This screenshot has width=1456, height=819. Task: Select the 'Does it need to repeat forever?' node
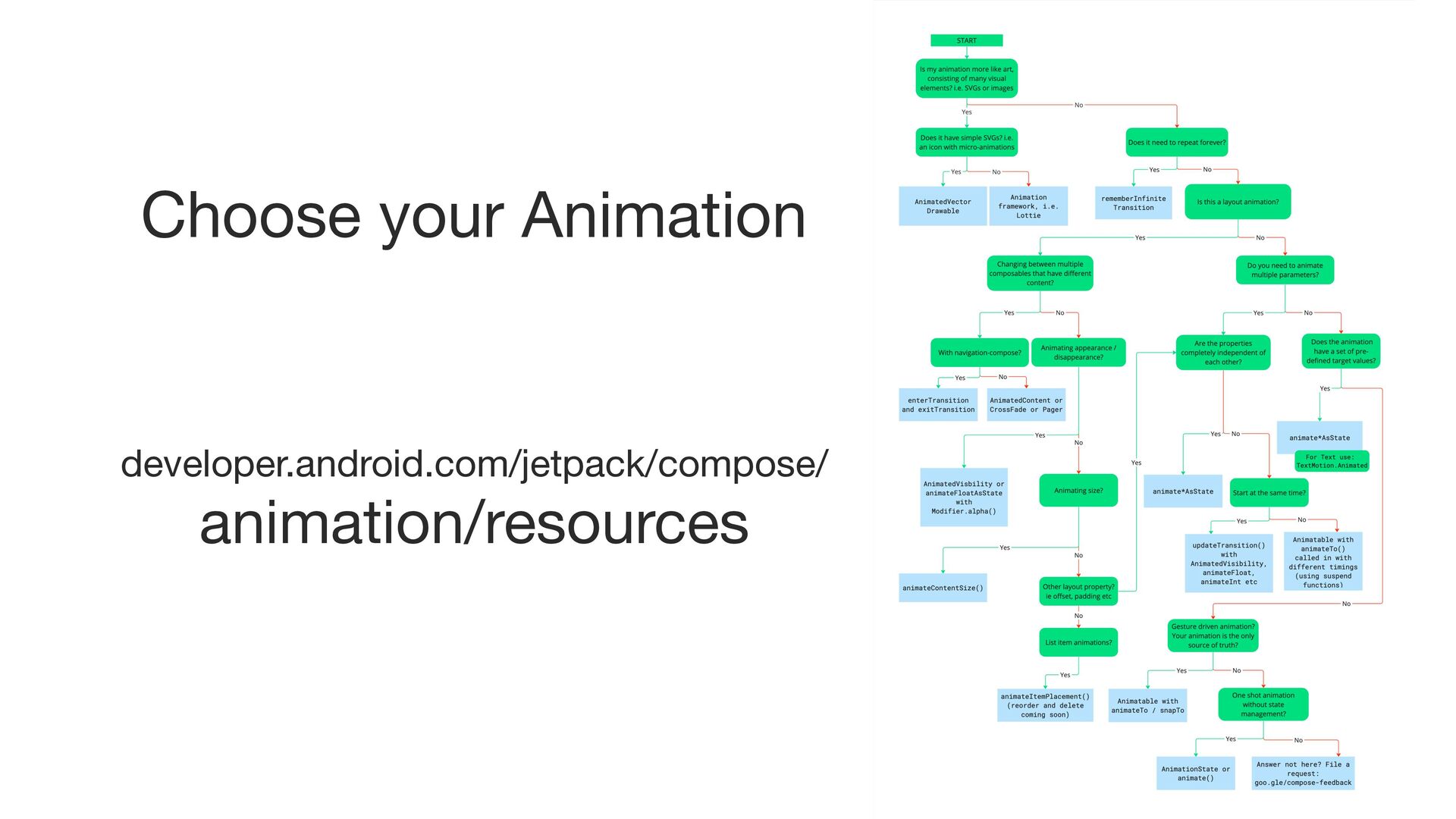click(1176, 143)
